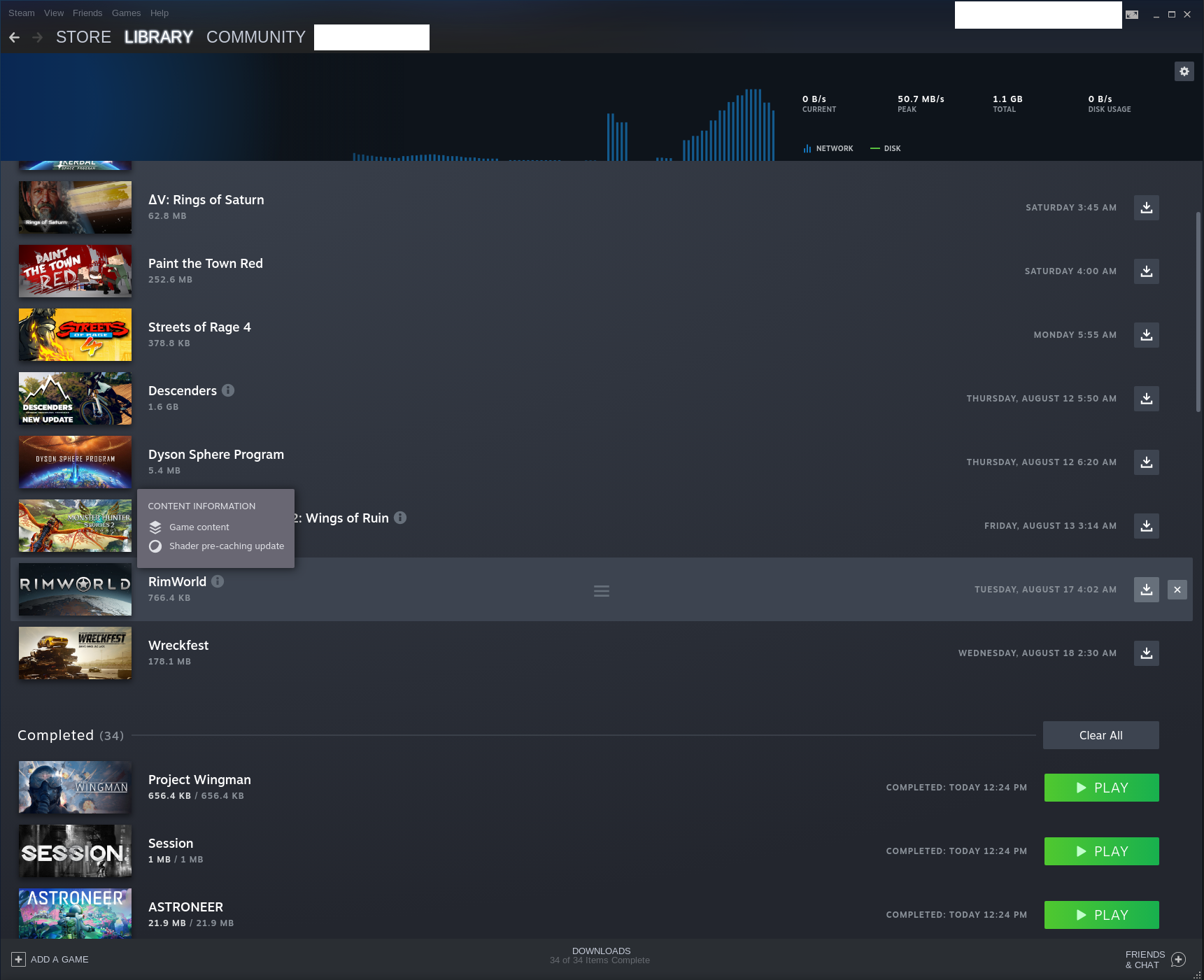Start download for Wreckfest
This screenshot has width=1204, height=980.
pos(1146,653)
